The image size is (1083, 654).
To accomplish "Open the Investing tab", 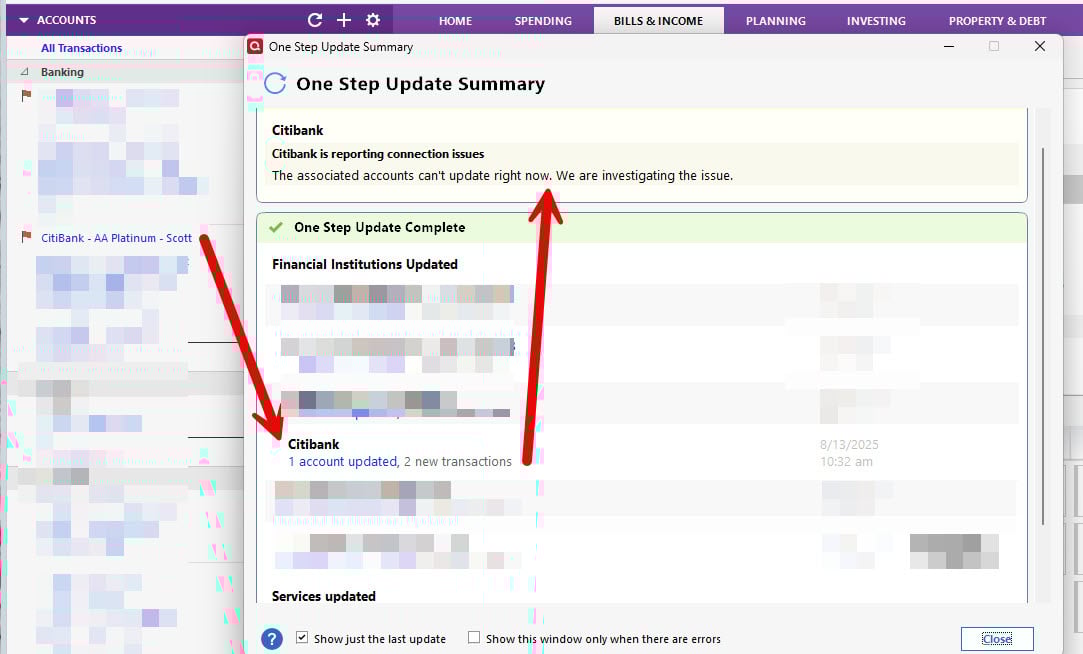I will (876, 21).
